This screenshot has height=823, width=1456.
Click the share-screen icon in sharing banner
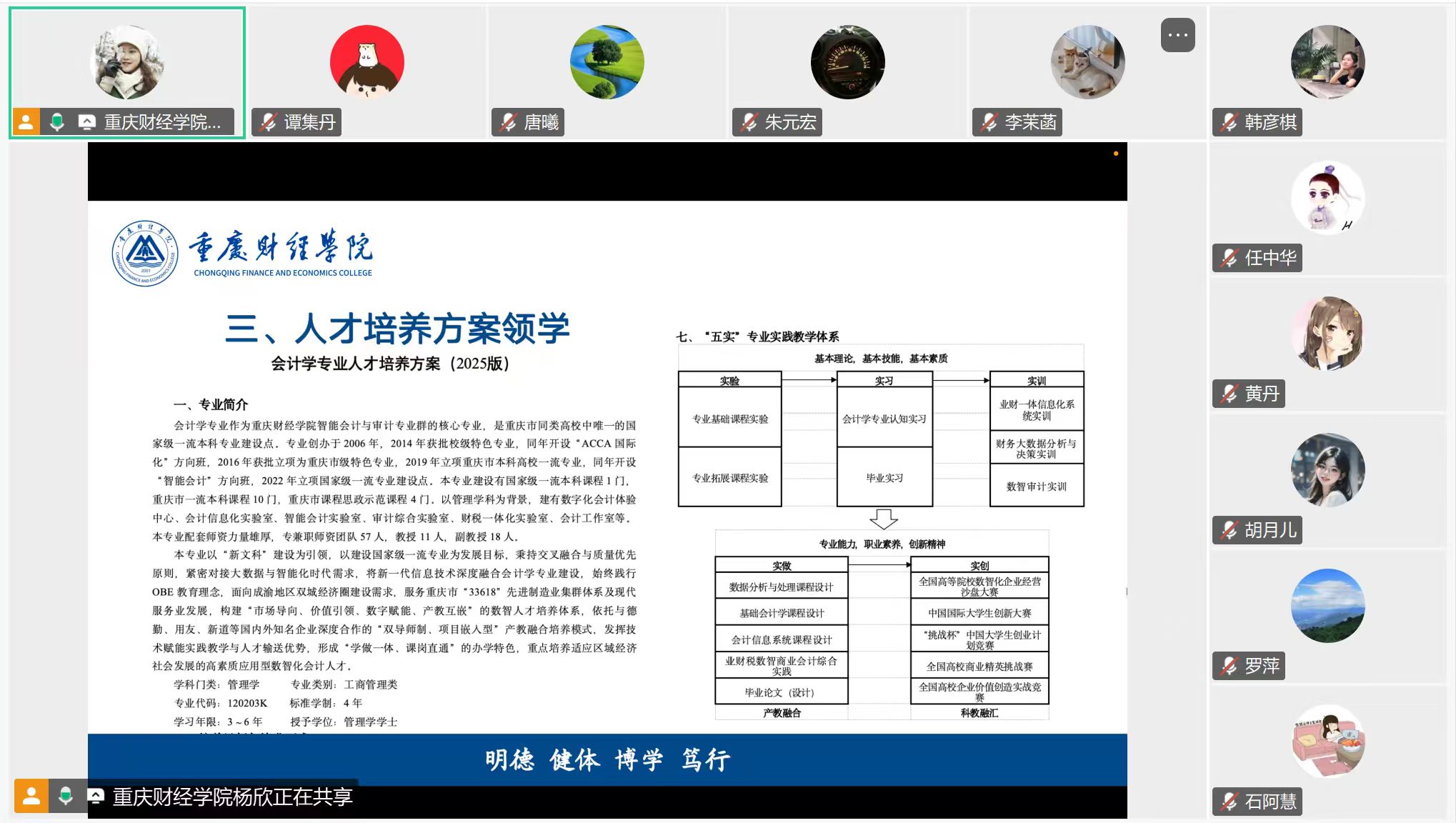tap(96, 796)
